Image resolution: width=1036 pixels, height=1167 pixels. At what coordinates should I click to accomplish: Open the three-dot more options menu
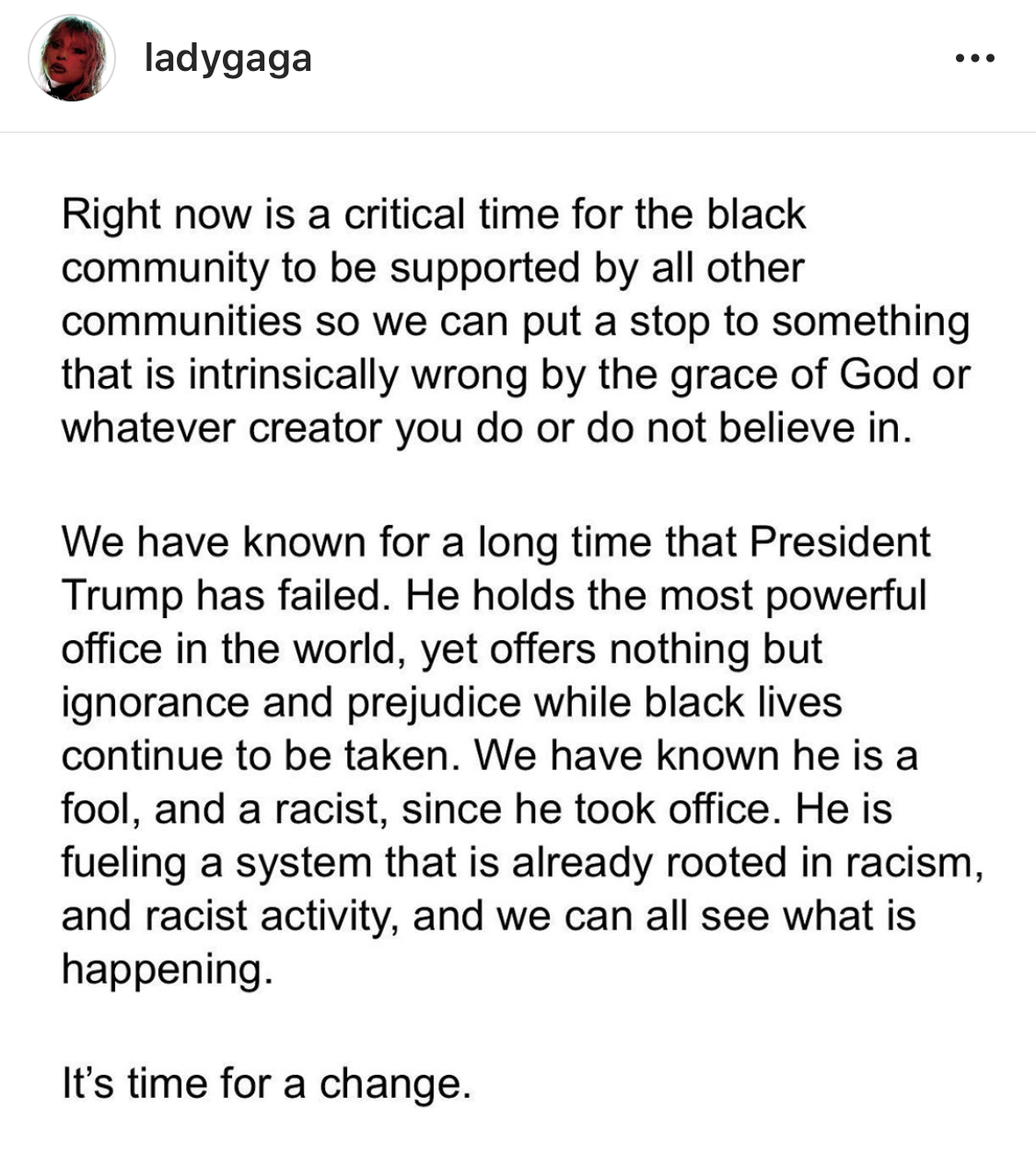tap(974, 59)
